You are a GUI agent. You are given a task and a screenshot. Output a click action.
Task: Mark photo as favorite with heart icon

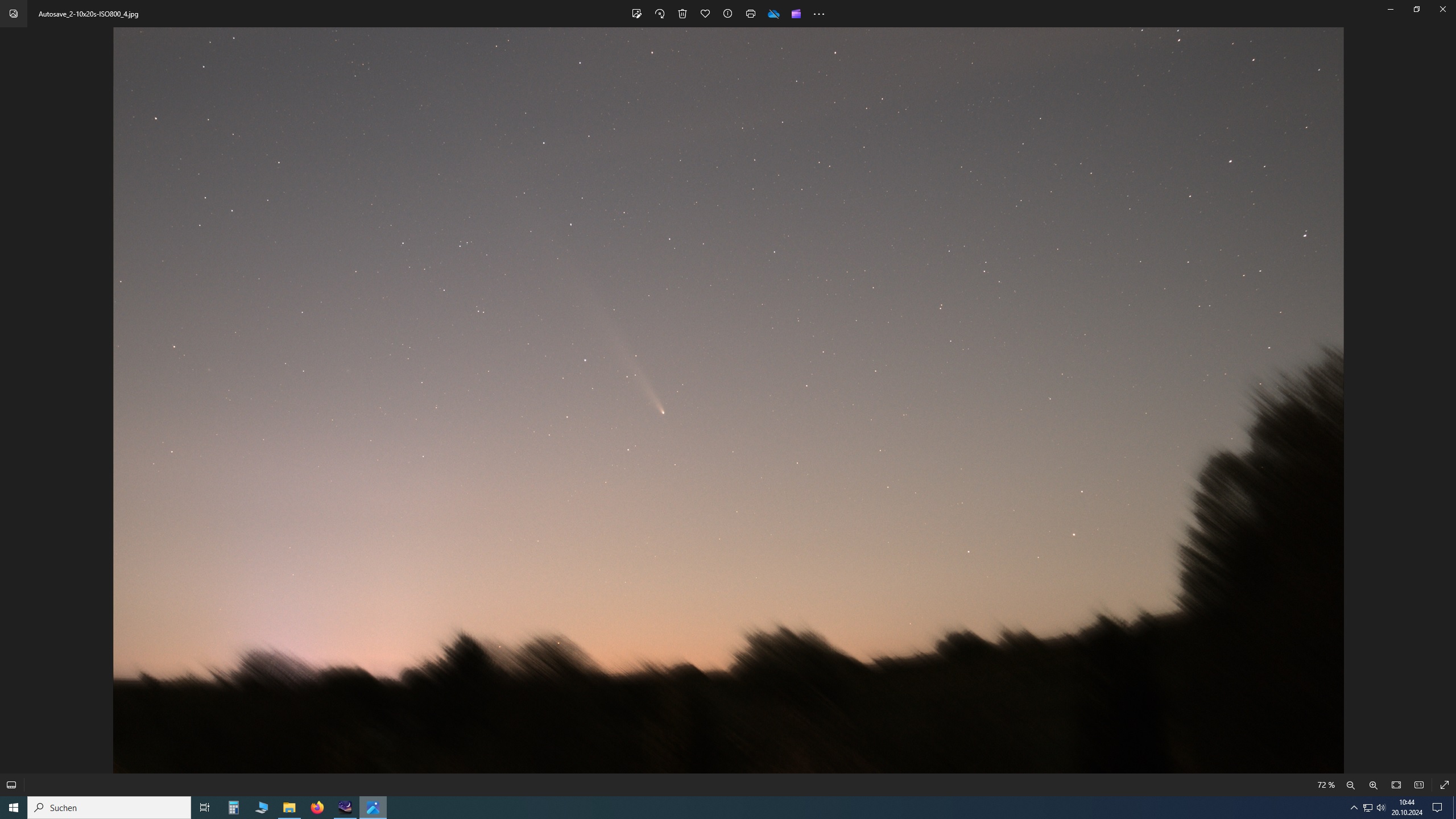[705, 14]
